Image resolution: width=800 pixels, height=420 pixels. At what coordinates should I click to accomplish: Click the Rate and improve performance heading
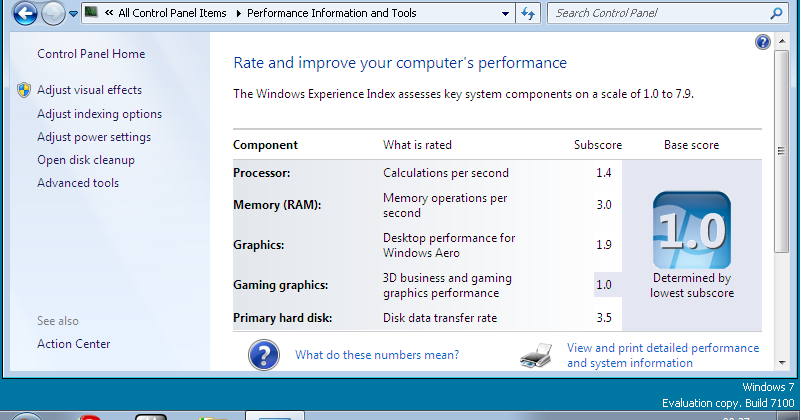coord(400,63)
